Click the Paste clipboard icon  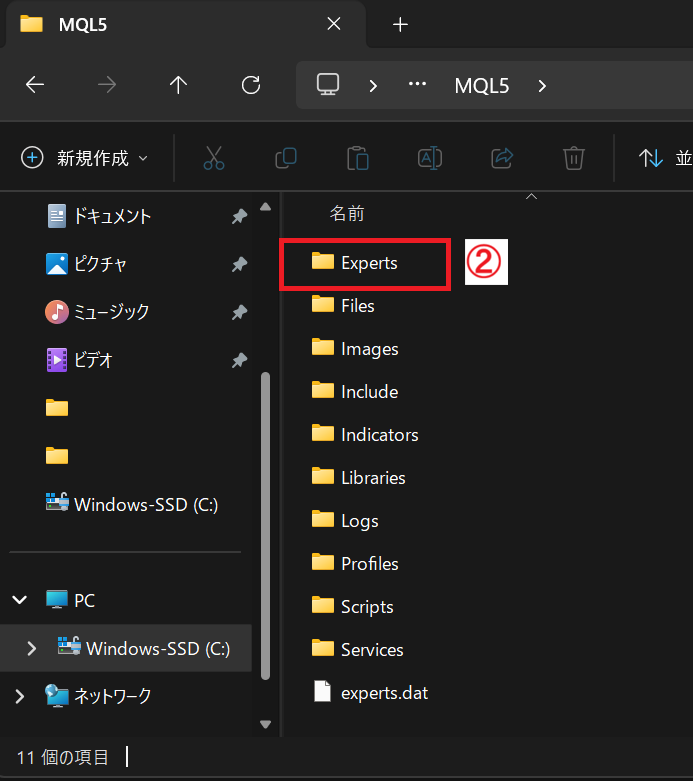tap(357, 158)
